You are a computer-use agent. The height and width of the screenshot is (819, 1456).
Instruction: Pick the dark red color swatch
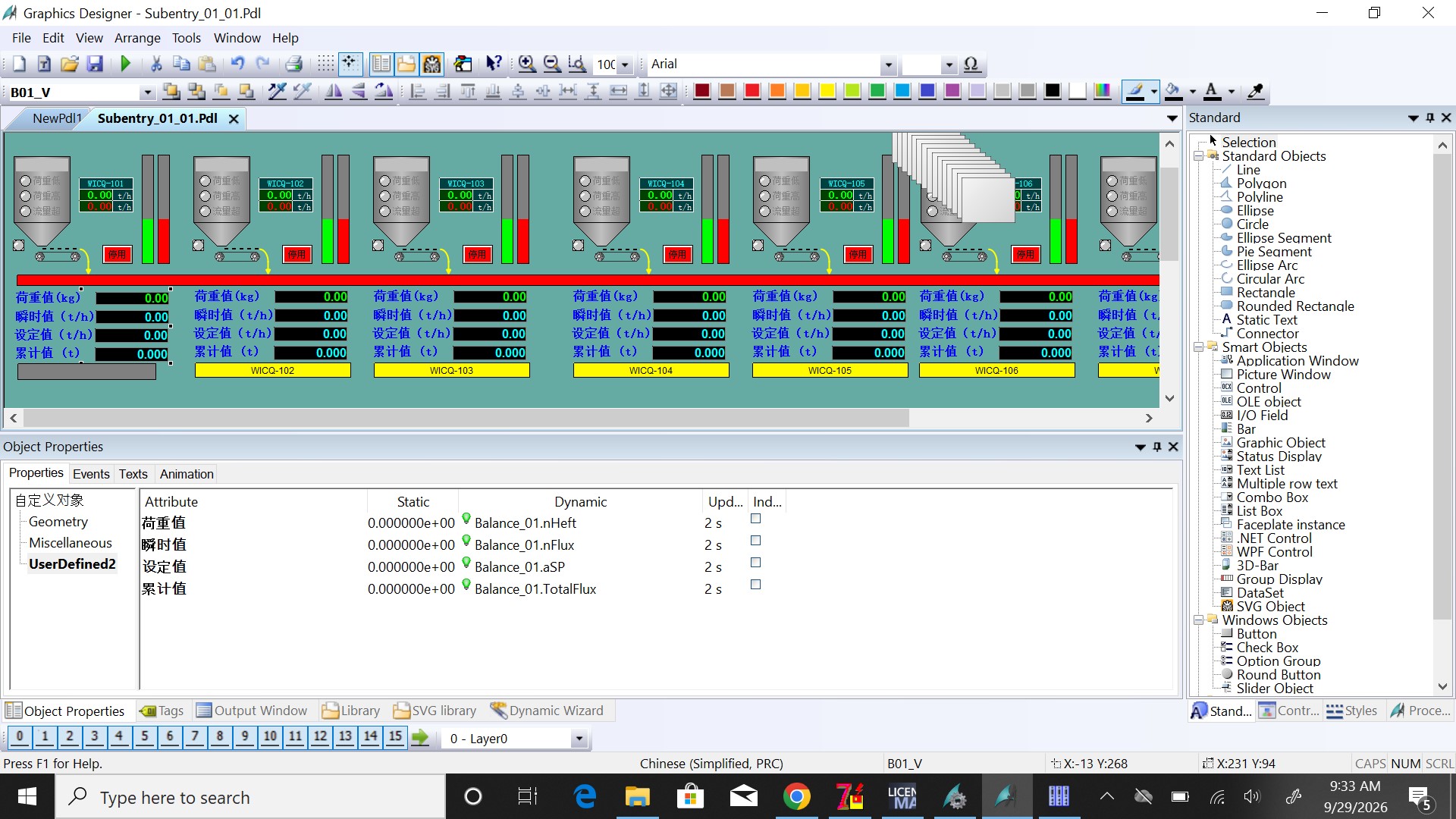pyautogui.click(x=702, y=92)
